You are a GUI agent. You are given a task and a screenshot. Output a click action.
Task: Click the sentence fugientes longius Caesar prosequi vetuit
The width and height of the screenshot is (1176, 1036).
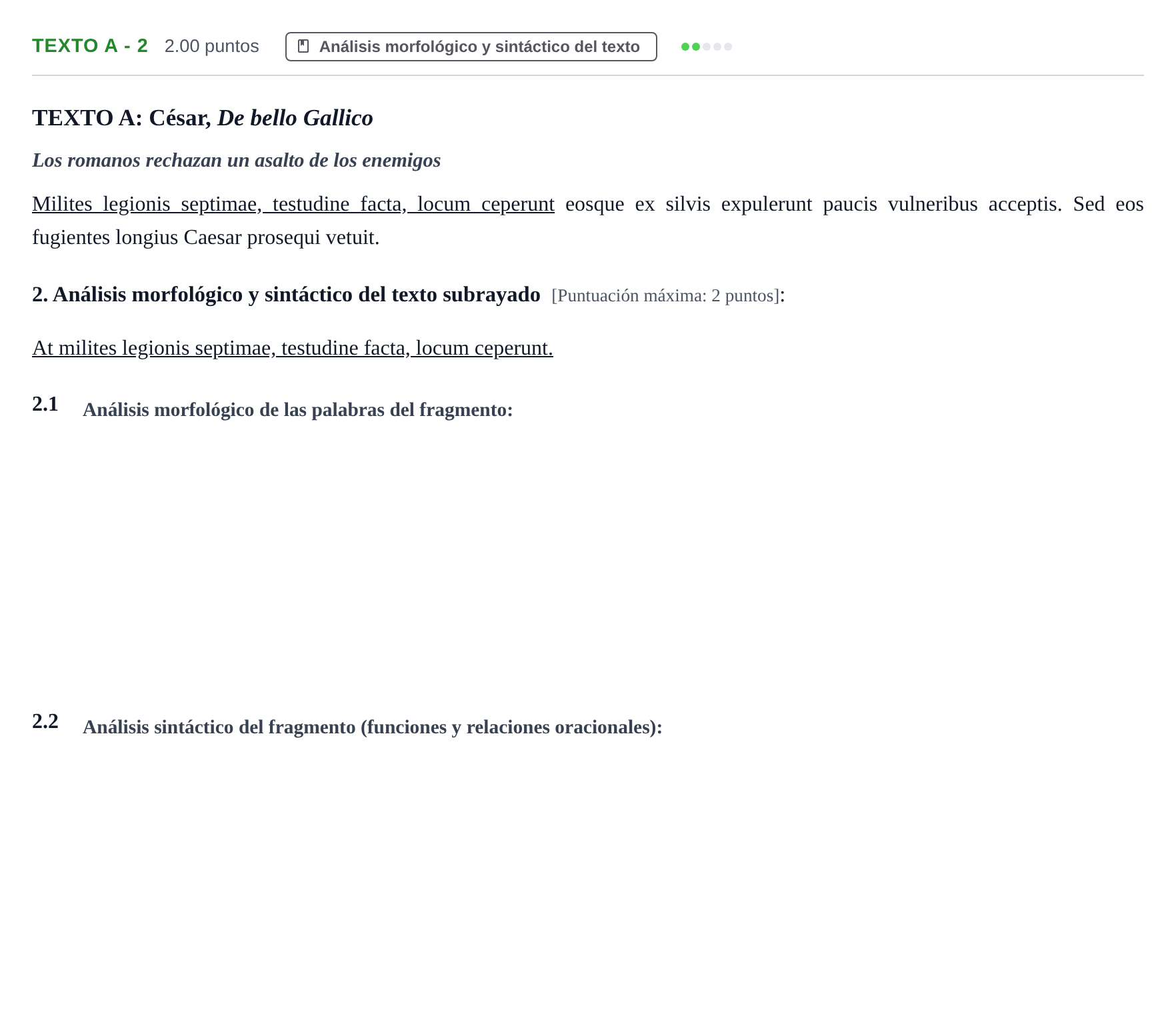(x=206, y=237)
